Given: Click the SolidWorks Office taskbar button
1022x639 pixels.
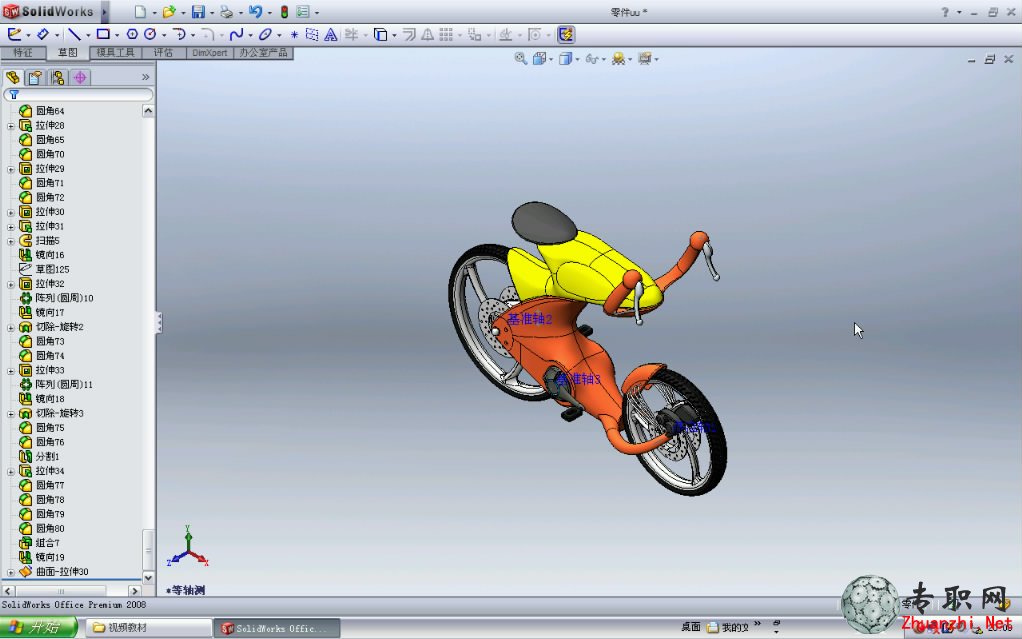Looking at the screenshot, I should pos(276,628).
